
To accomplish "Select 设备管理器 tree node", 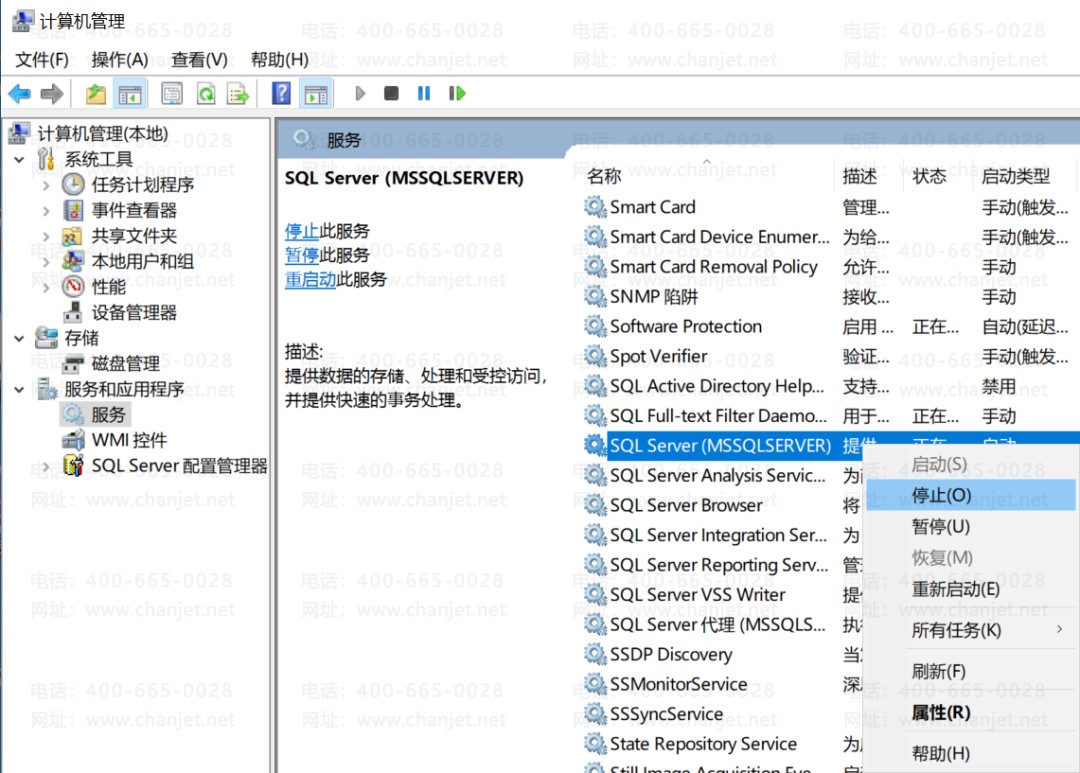I will 134,312.
